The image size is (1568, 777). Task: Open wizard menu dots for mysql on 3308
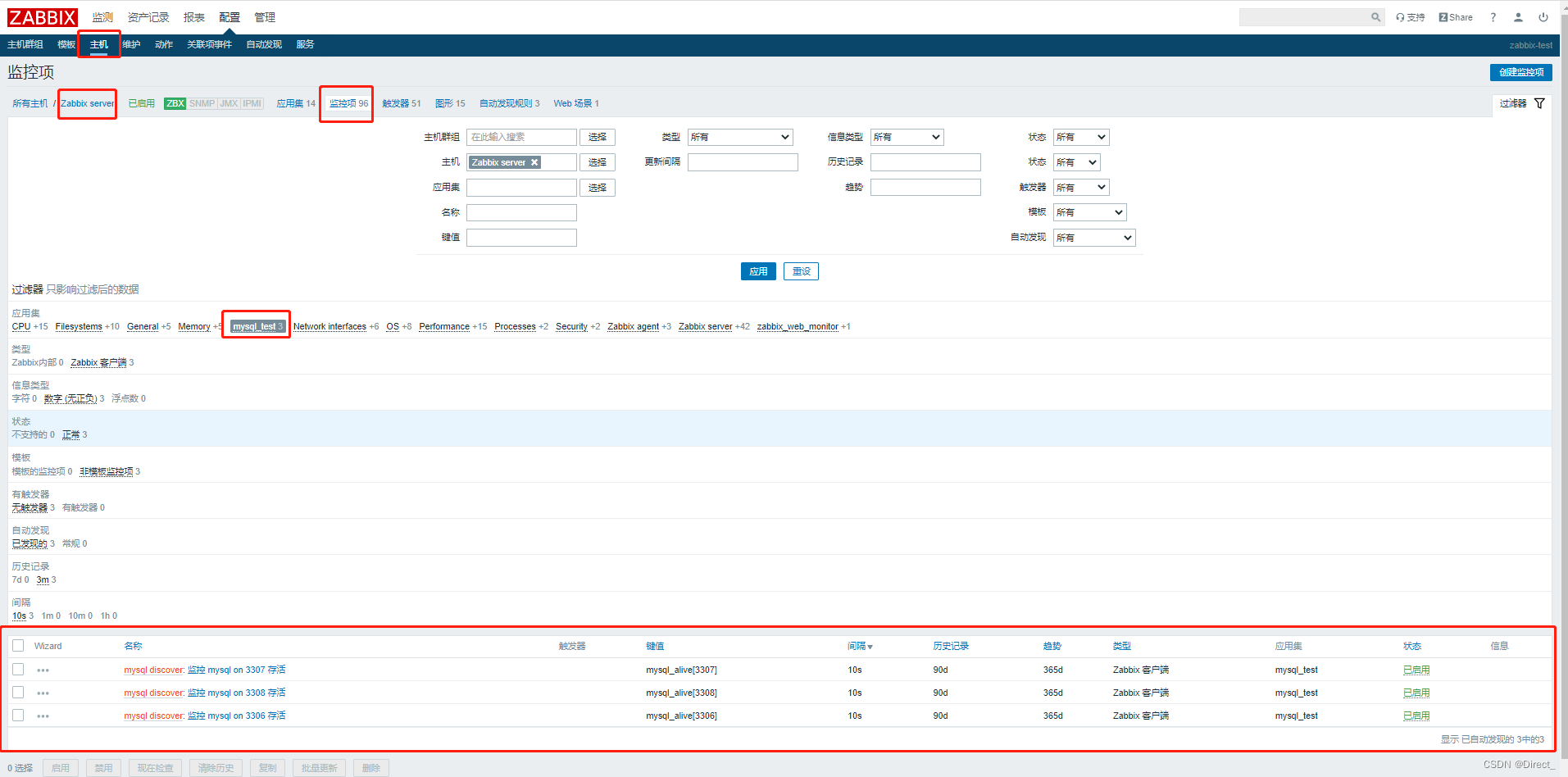(43, 693)
